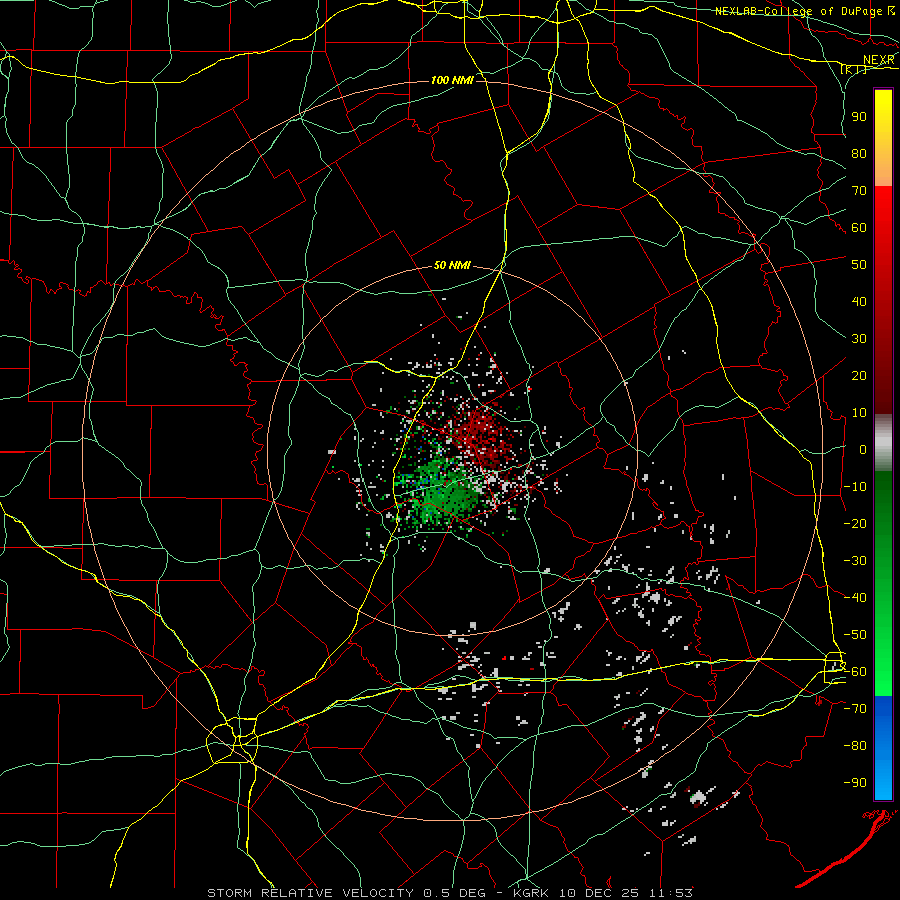
Task: Click the '50 NMI' range ring label
Action: click(452, 265)
